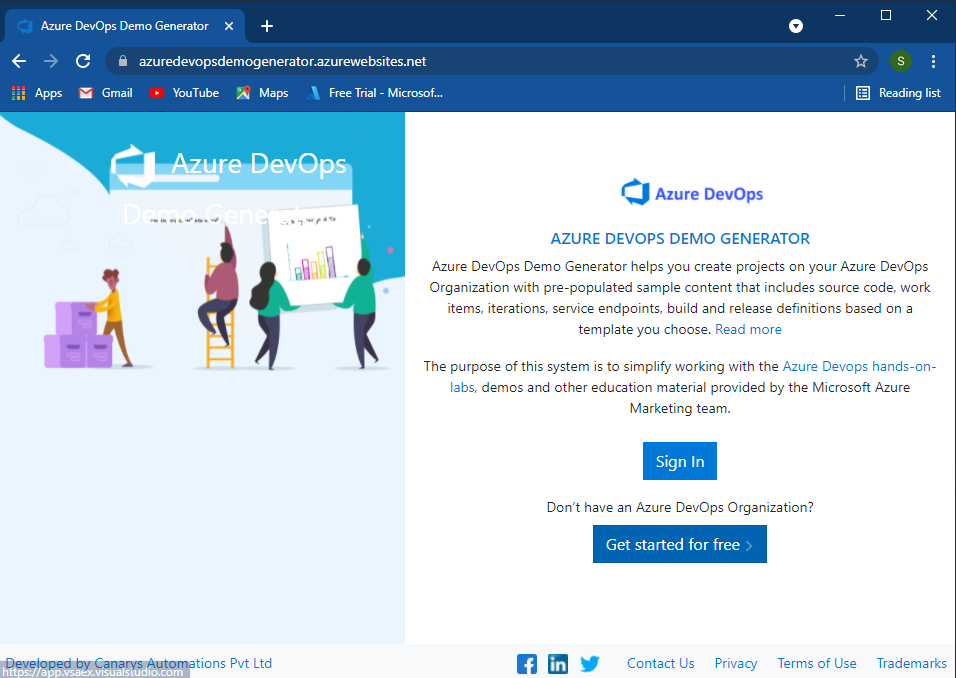Open the Reading list panel
This screenshot has height=678, width=956.
tap(898, 92)
